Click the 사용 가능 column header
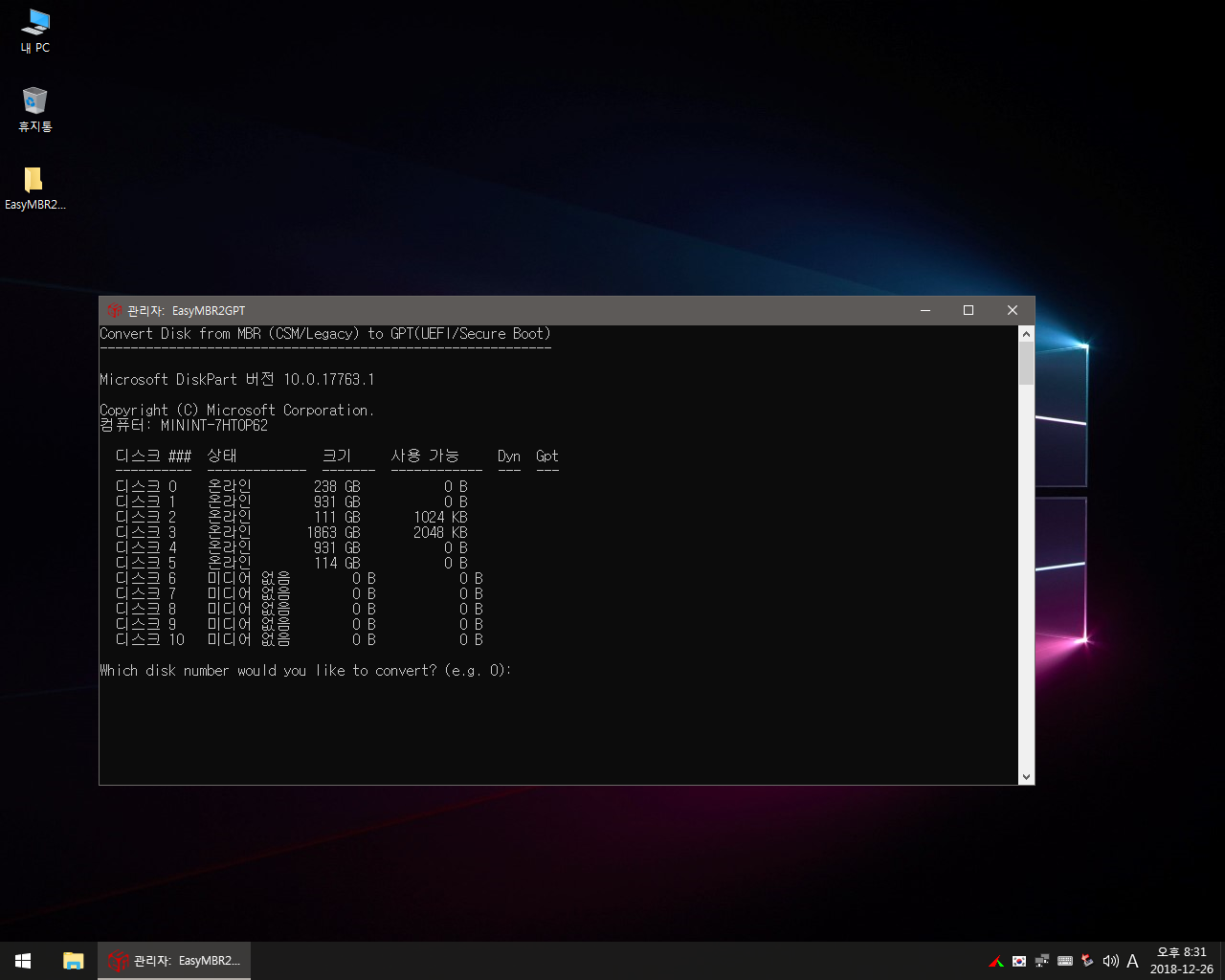This screenshot has width=1225, height=980. pyautogui.click(x=425, y=456)
